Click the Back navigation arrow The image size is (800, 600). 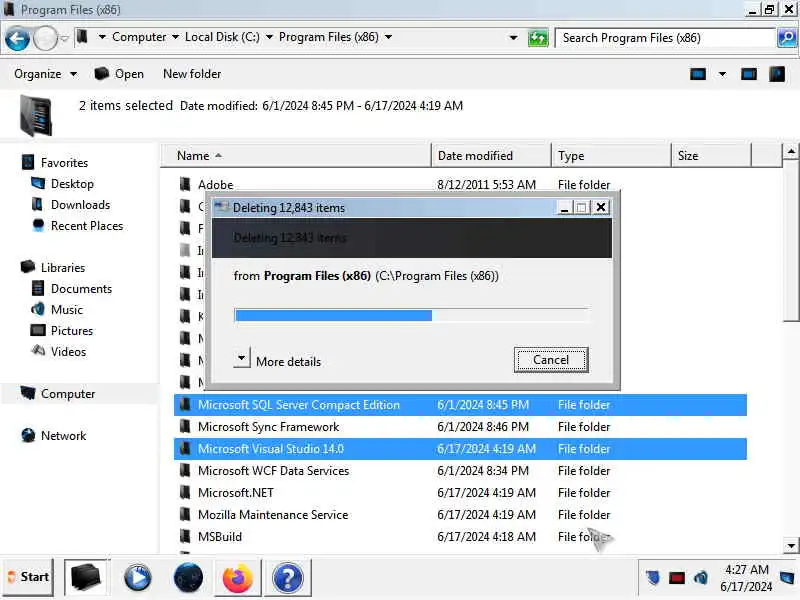pos(17,39)
